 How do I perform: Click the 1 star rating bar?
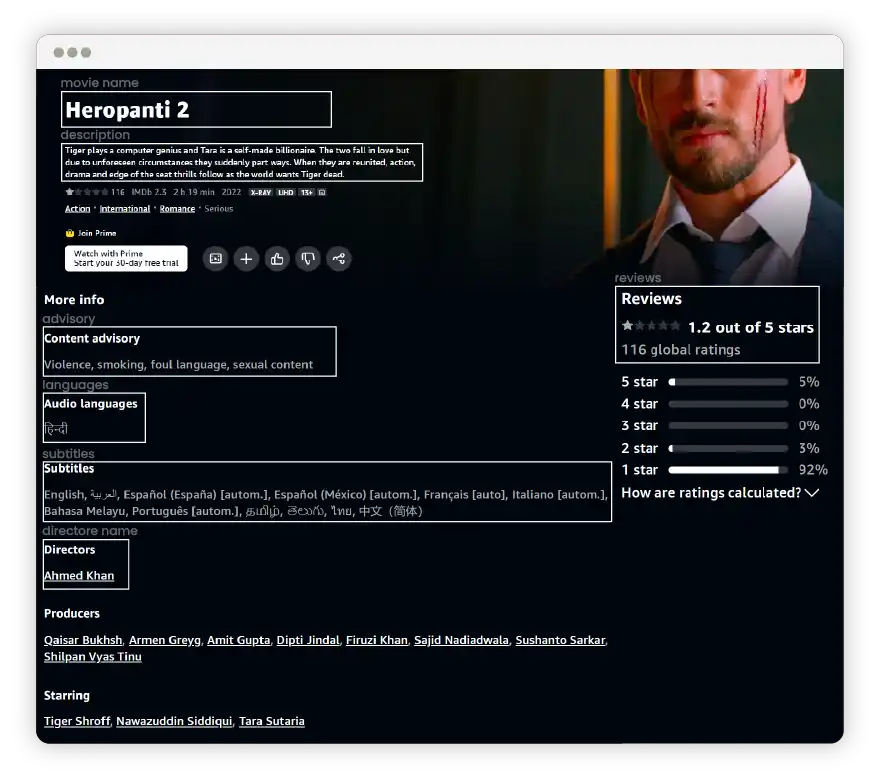click(x=728, y=470)
